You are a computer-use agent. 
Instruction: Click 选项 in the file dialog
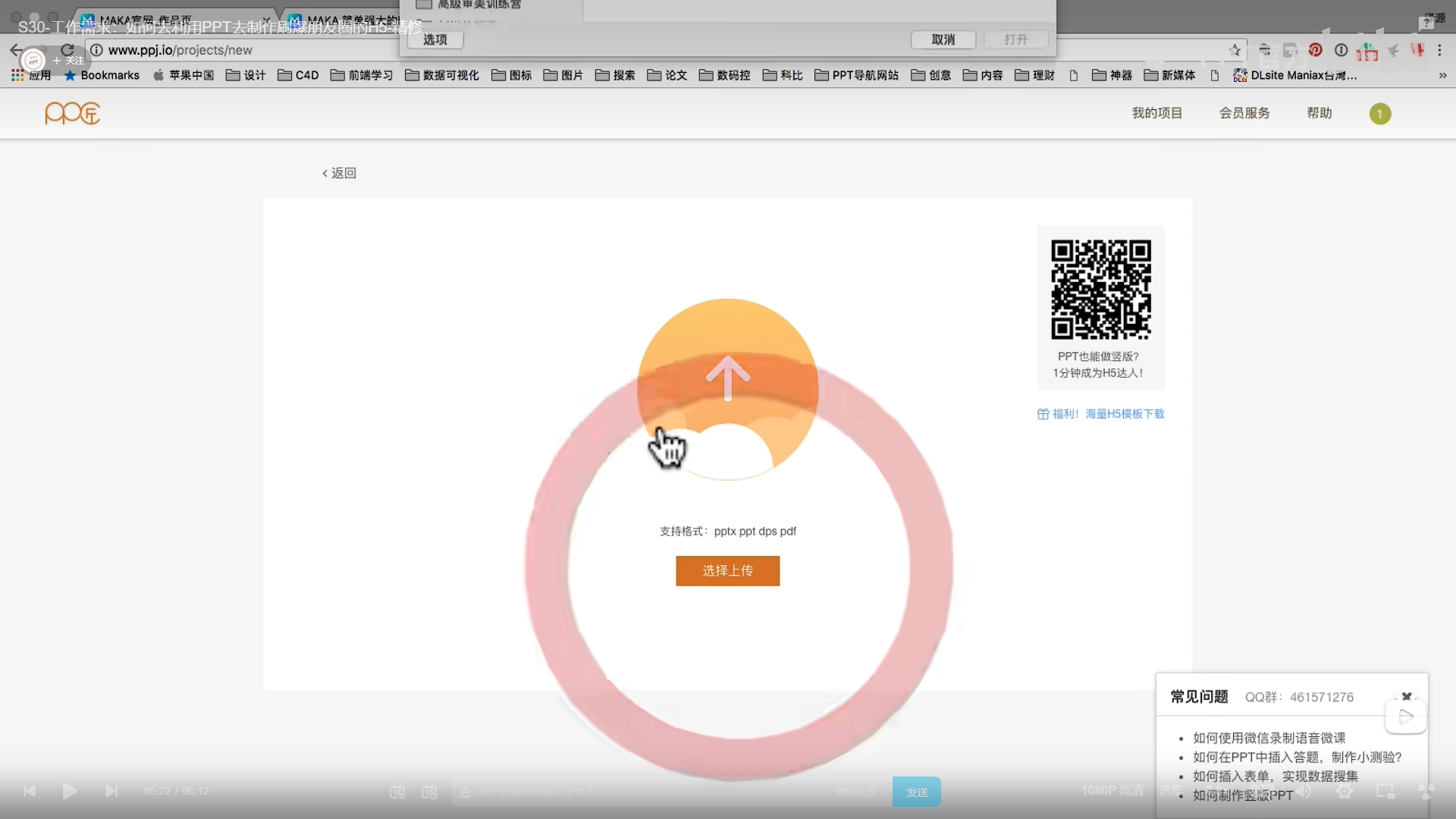435,39
